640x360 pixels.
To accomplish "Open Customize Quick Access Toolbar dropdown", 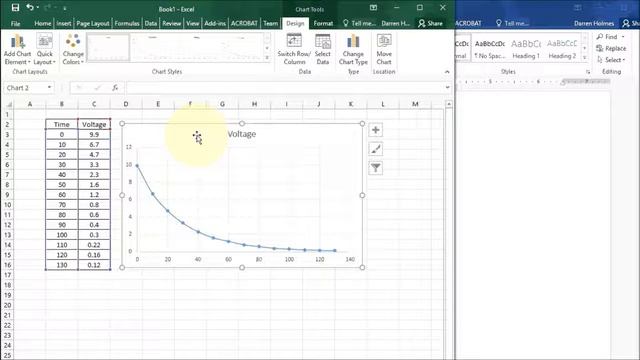I will click(64, 8).
